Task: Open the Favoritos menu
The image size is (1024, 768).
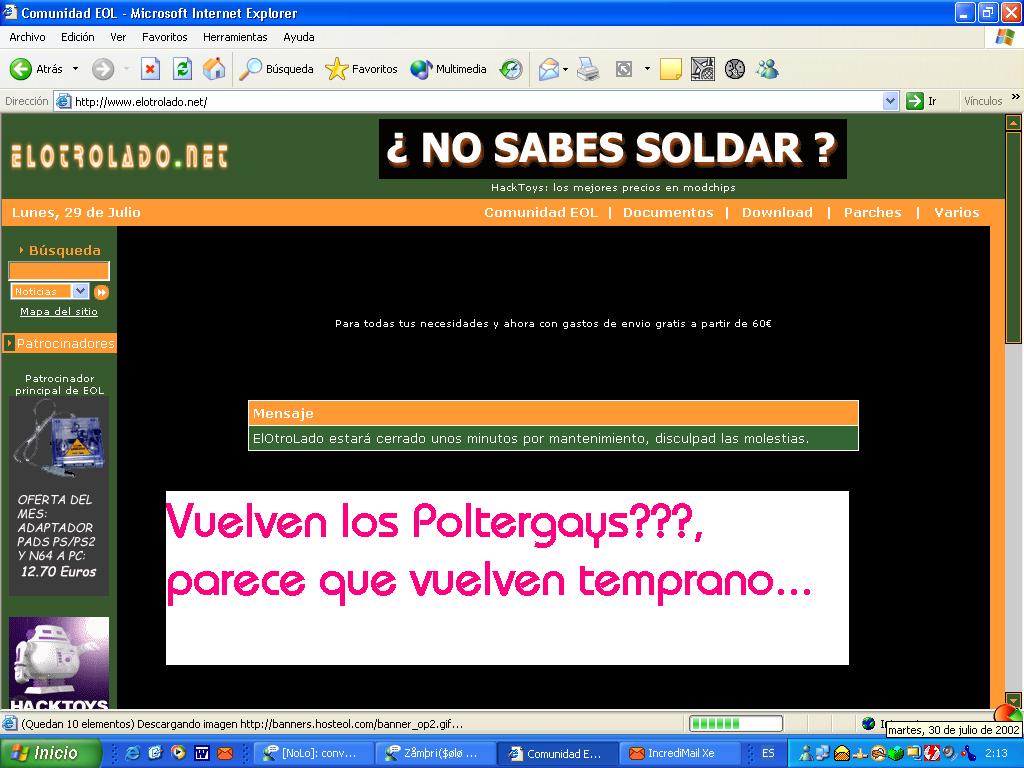Action: tap(165, 37)
